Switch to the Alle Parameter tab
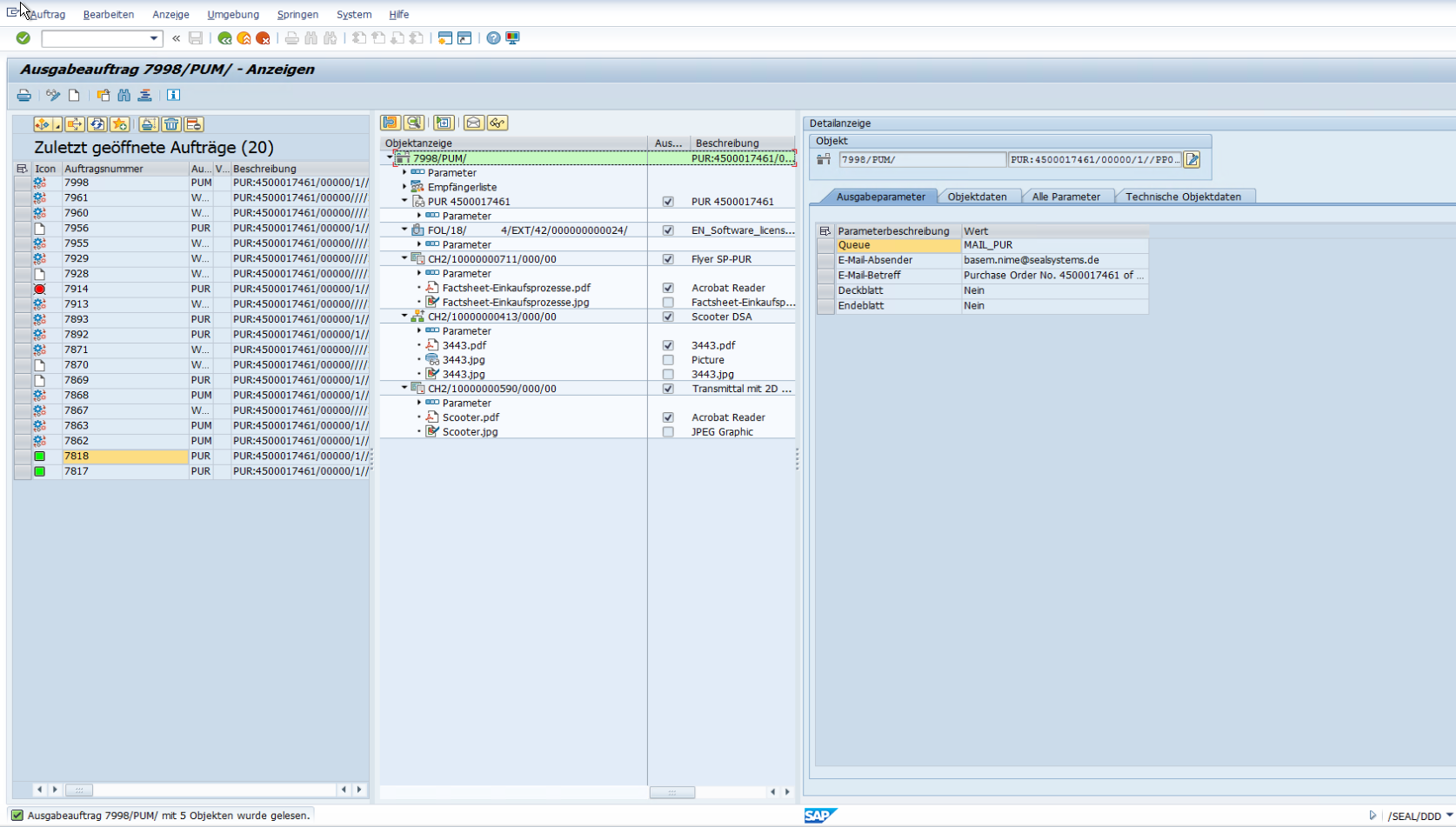The width and height of the screenshot is (1456, 827). click(x=1065, y=197)
